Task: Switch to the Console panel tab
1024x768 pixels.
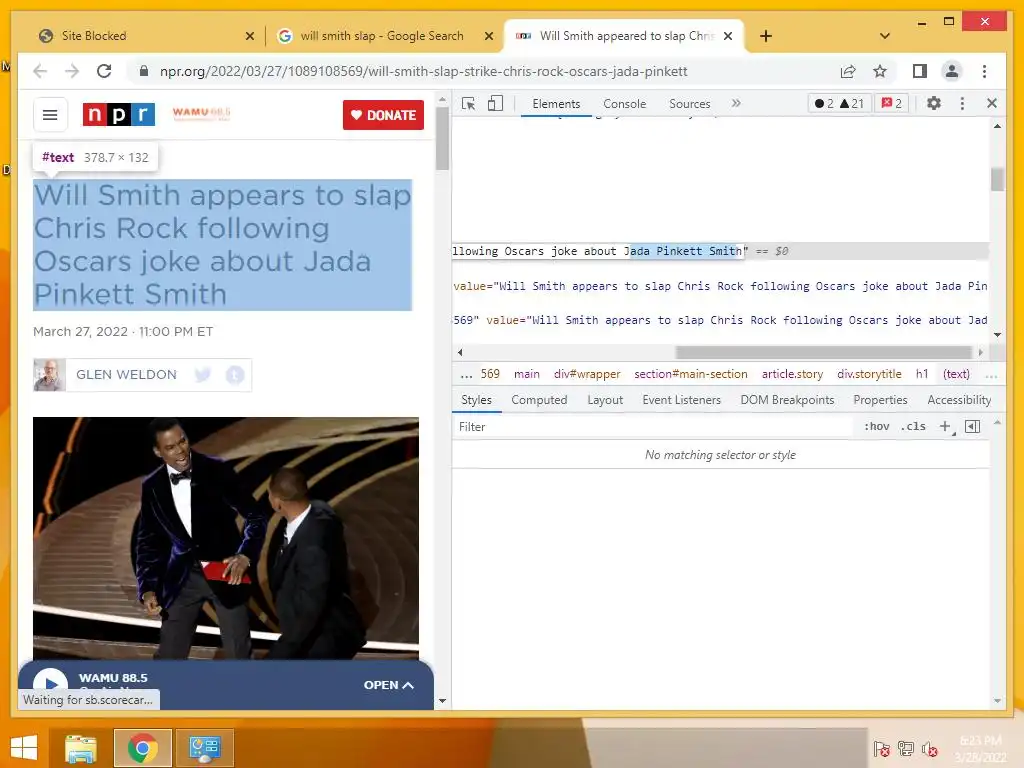Action: click(x=624, y=104)
